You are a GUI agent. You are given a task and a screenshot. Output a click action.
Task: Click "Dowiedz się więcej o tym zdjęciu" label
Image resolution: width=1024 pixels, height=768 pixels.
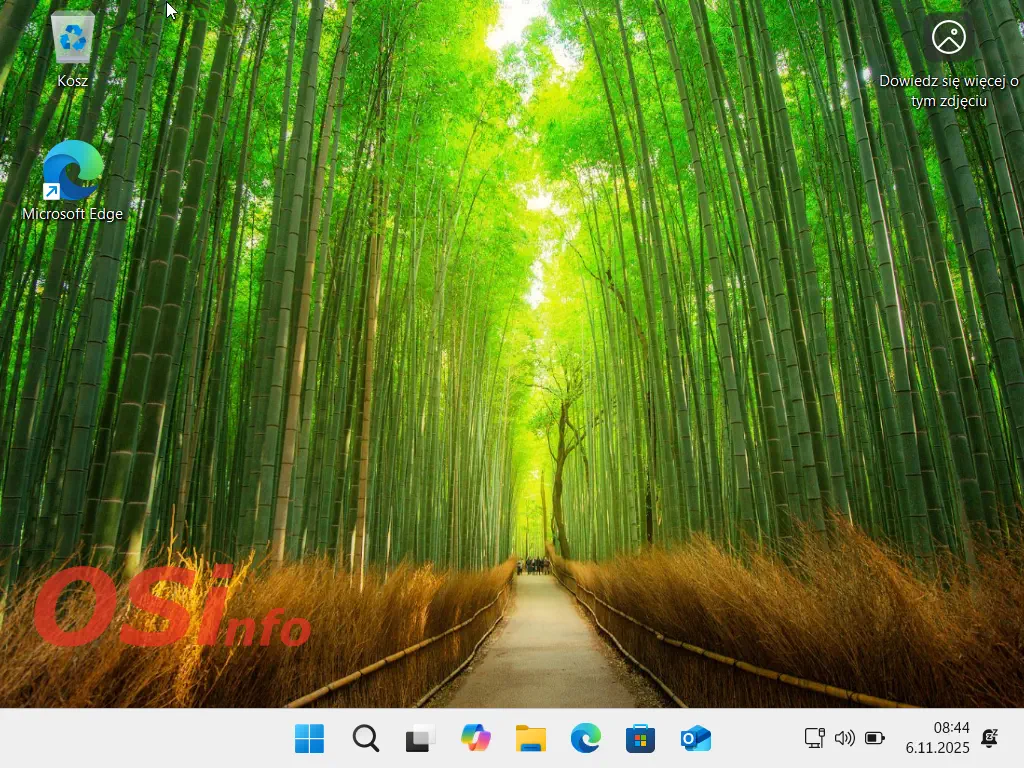(x=949, y=90)
